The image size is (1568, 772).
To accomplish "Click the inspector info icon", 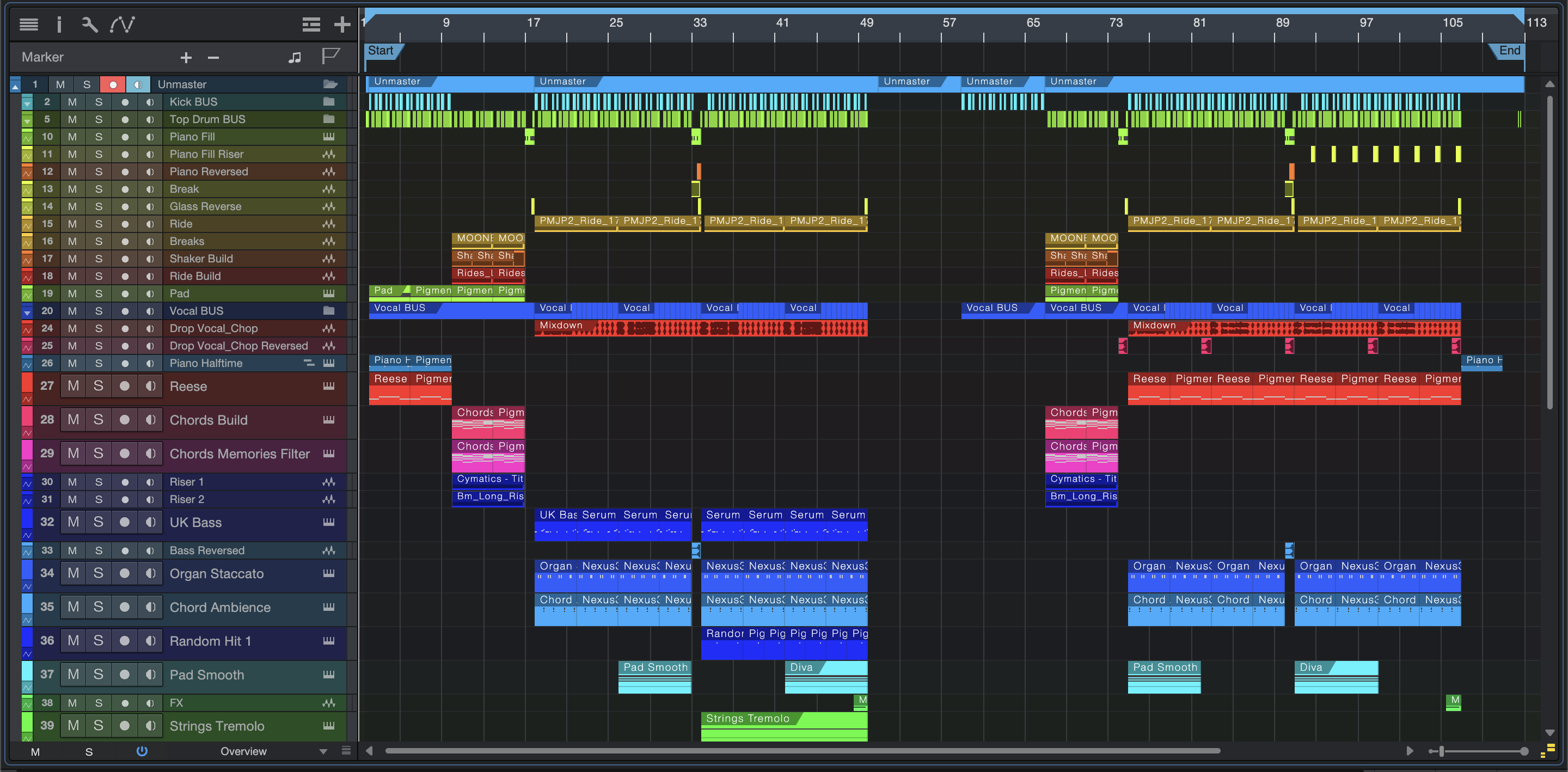I will point(59,24).
